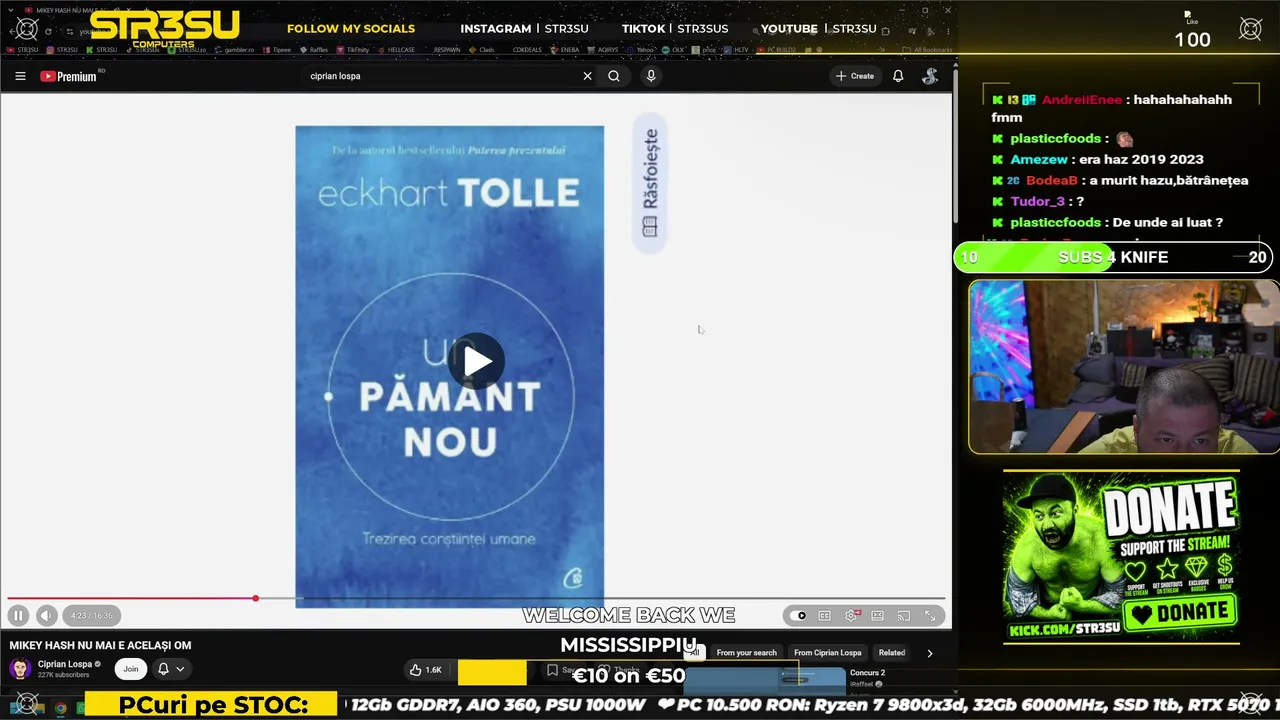Click the 4:23 / 16:36 time display
Screen dimensions: 1280x720
(x=92, y=616)
